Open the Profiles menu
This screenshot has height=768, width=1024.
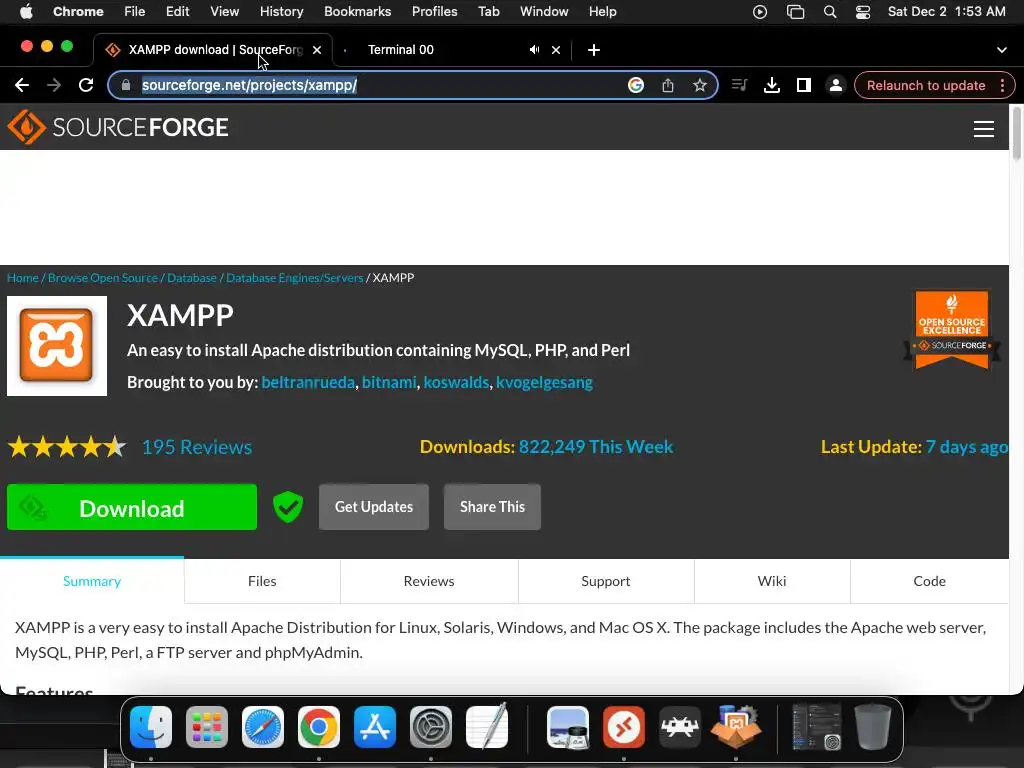pyautogui.click(x=434, y=12)
